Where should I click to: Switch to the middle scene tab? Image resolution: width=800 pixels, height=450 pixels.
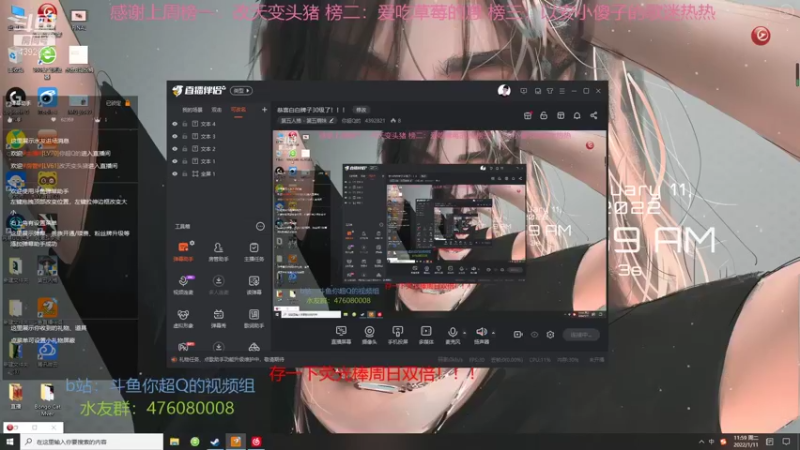tap(217, 110)
